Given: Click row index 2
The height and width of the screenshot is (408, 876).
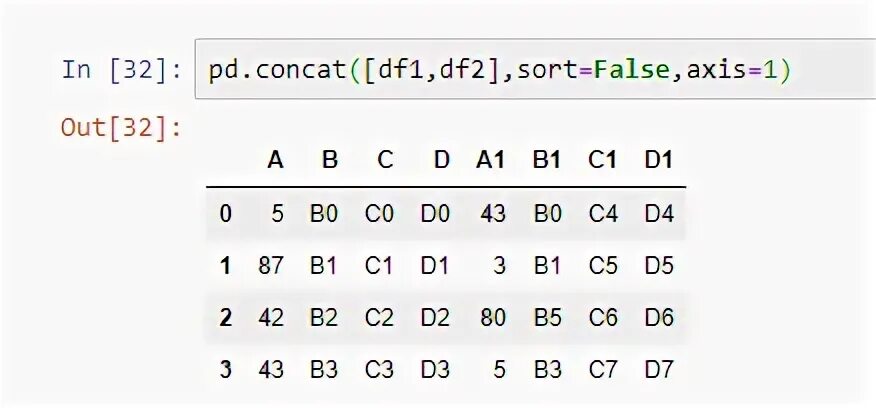Looking at the screenshot, I should pyautogui.click(x=225, y=318).
